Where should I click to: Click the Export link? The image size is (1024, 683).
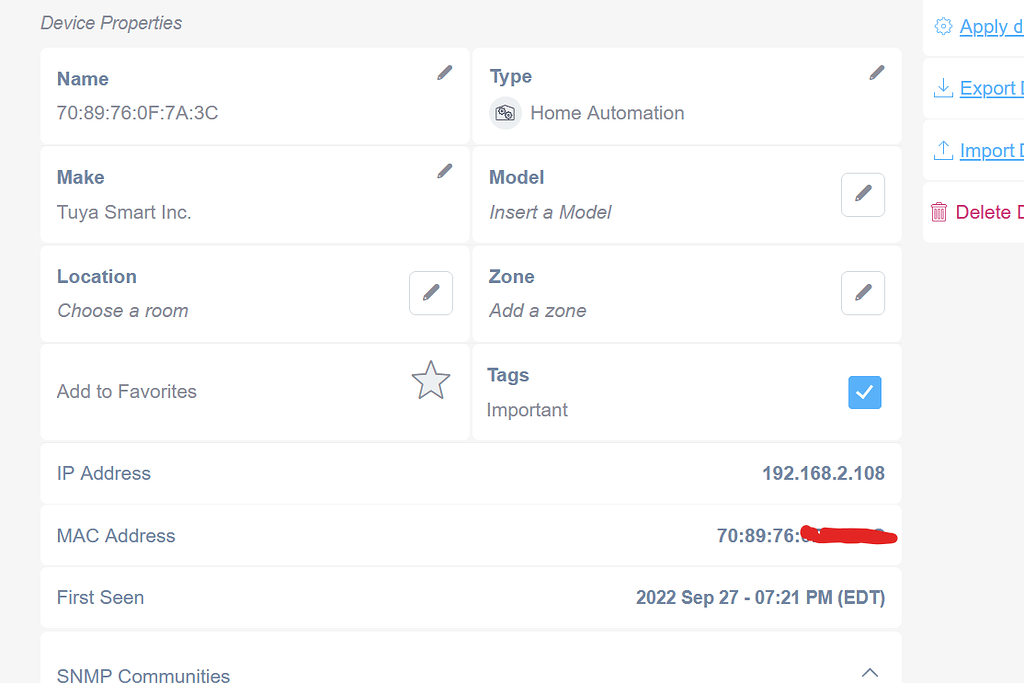pos(990,88)
